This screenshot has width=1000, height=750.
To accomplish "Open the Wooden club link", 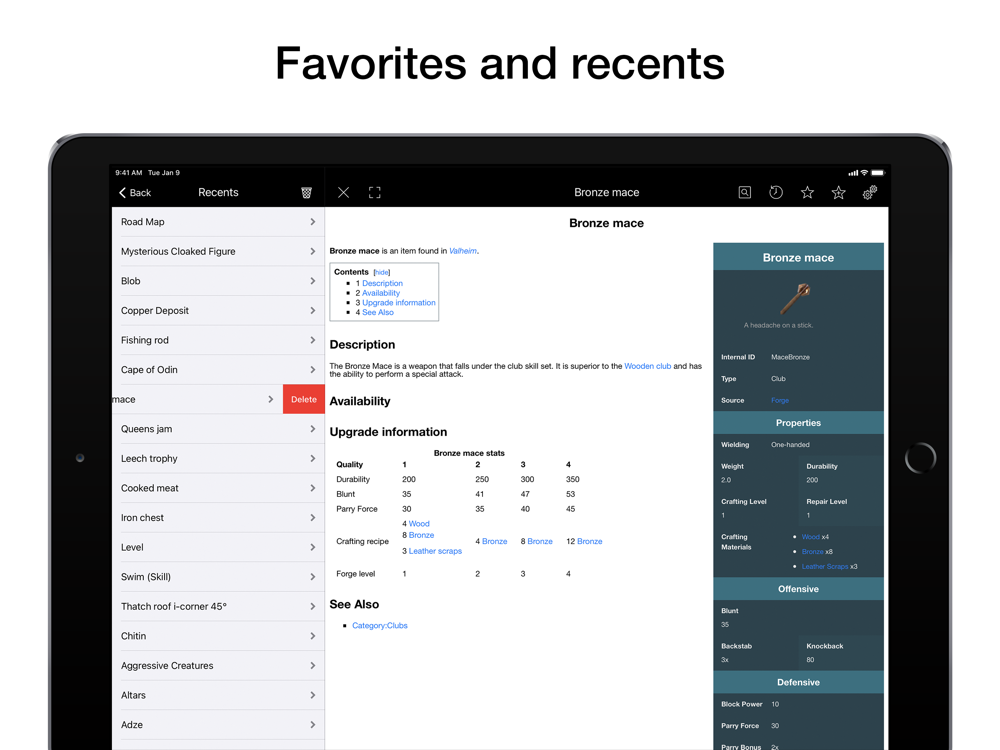I will (x=647, y=366).
